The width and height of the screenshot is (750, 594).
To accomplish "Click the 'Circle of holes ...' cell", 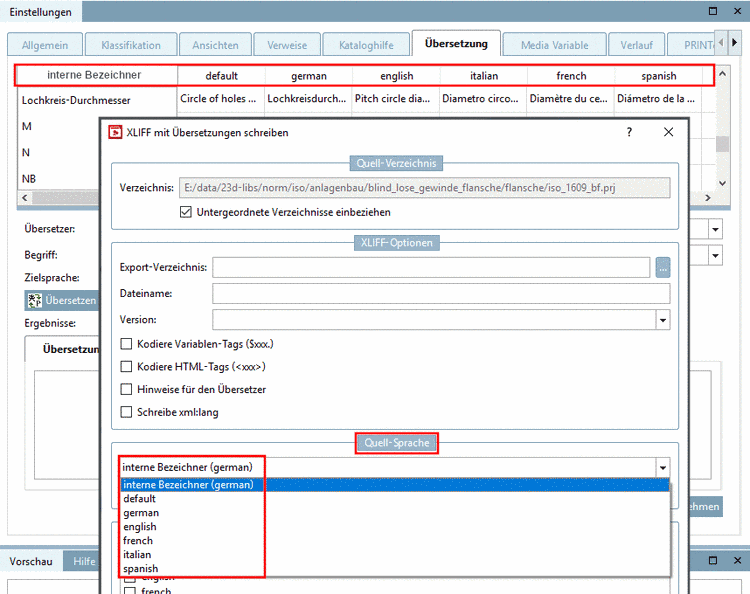I will 221,99.
